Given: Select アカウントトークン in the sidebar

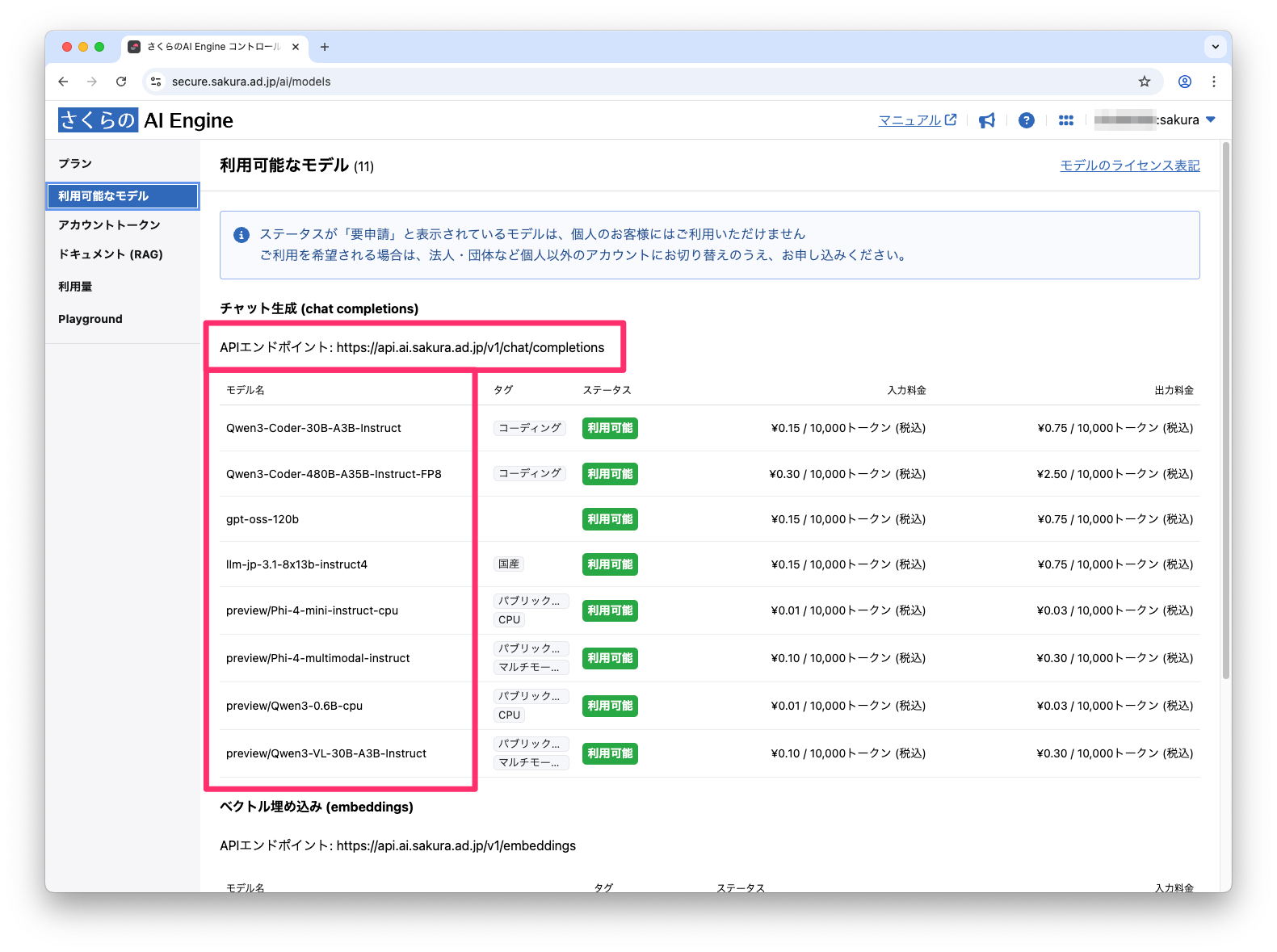Looking at the screenshot, I should (109, 225).
